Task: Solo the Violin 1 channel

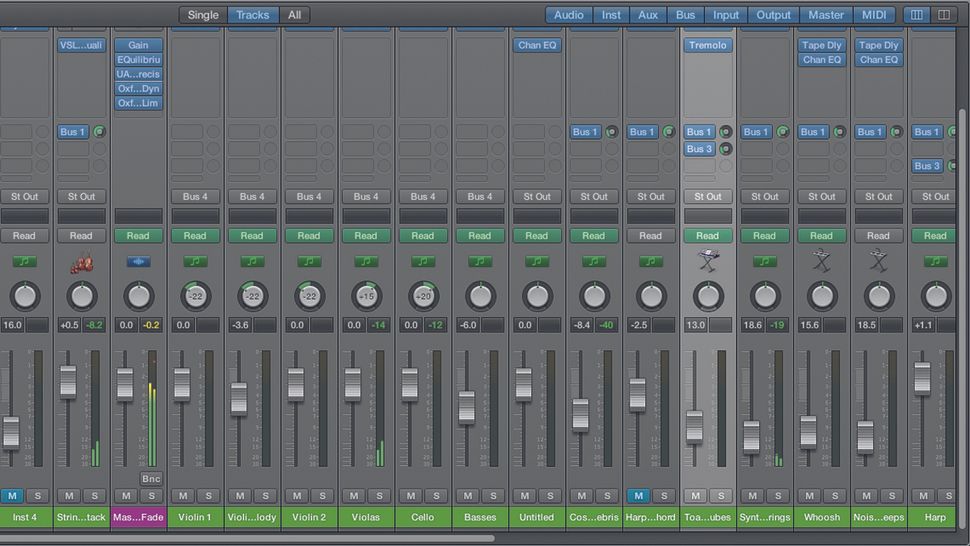Action: coord(208,496)
